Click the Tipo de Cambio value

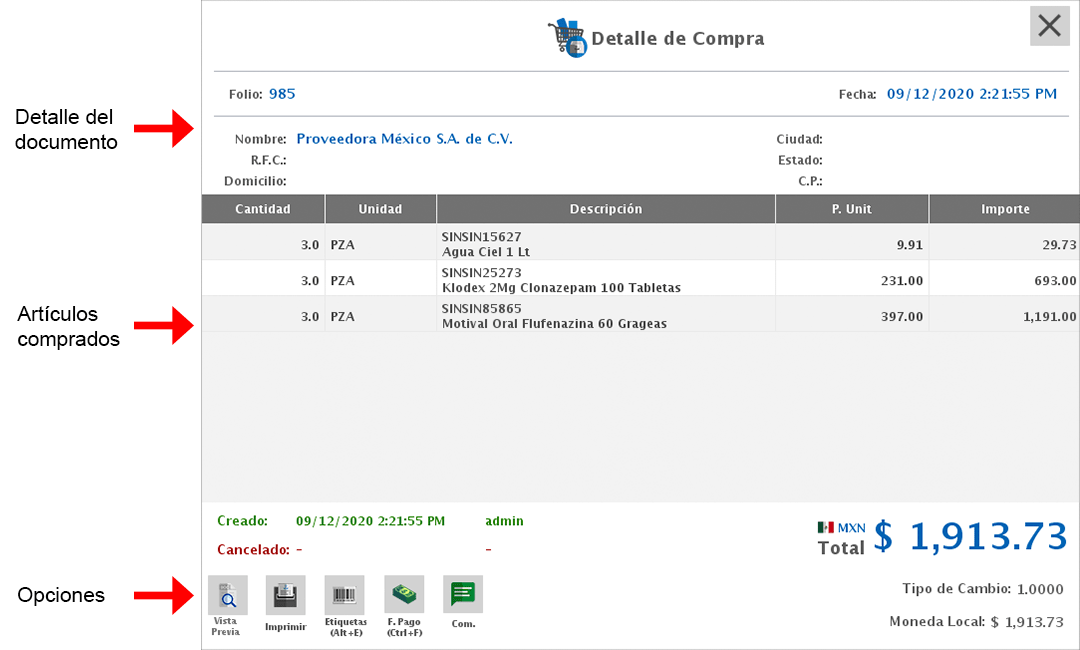pos(1040,589)
